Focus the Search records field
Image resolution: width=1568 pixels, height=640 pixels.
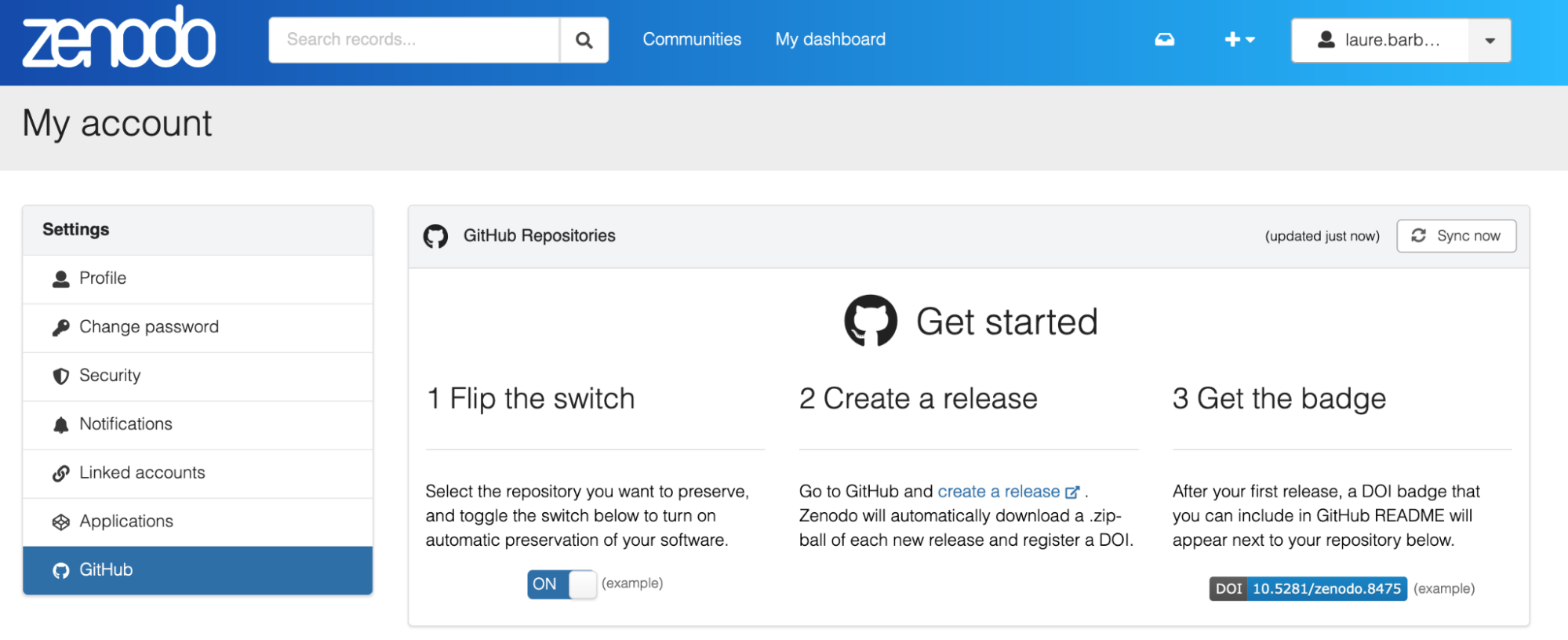point(414,40)
